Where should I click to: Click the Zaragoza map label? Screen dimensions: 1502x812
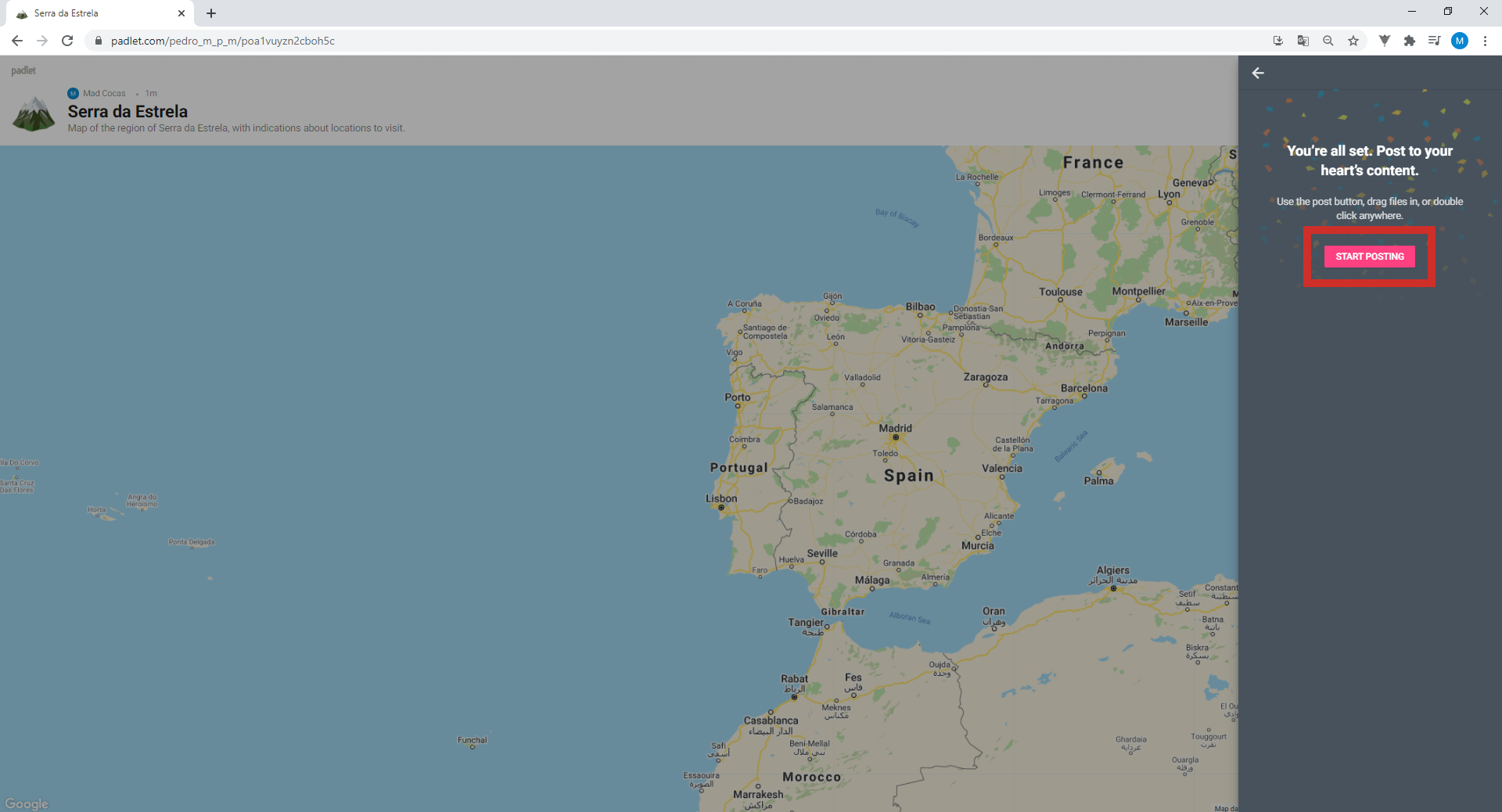coord(986,377)
